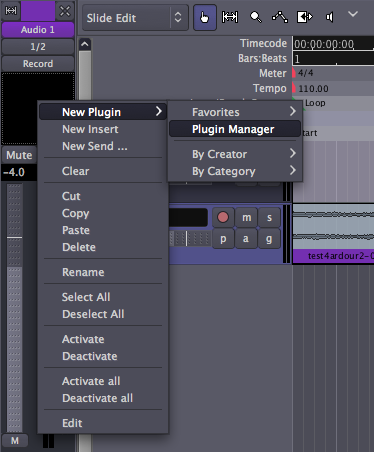Screen dimensions: 374x452
Task: Toggle the track record-enable red button
Action: [x=223, y=217]
